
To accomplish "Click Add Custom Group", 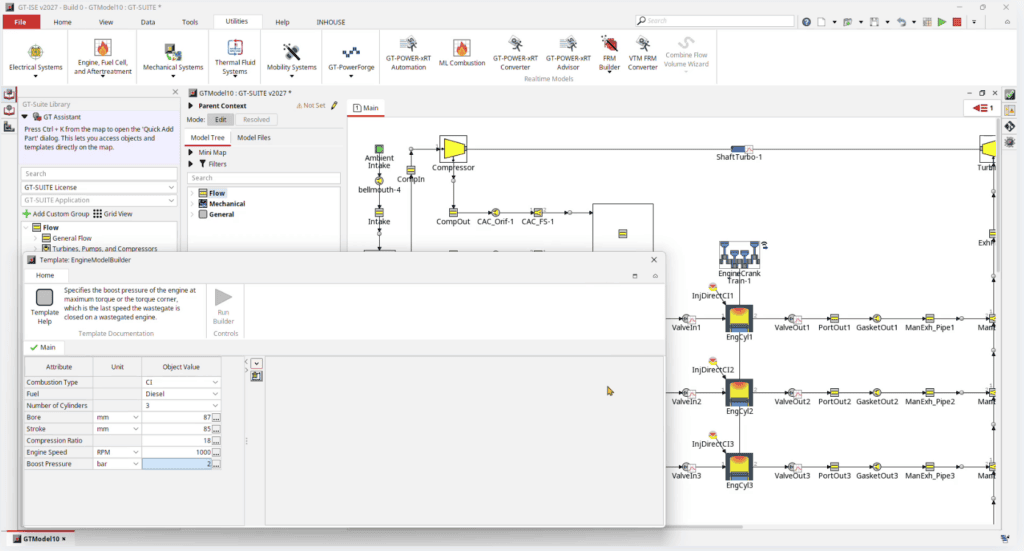I will [x=56, y=213].
